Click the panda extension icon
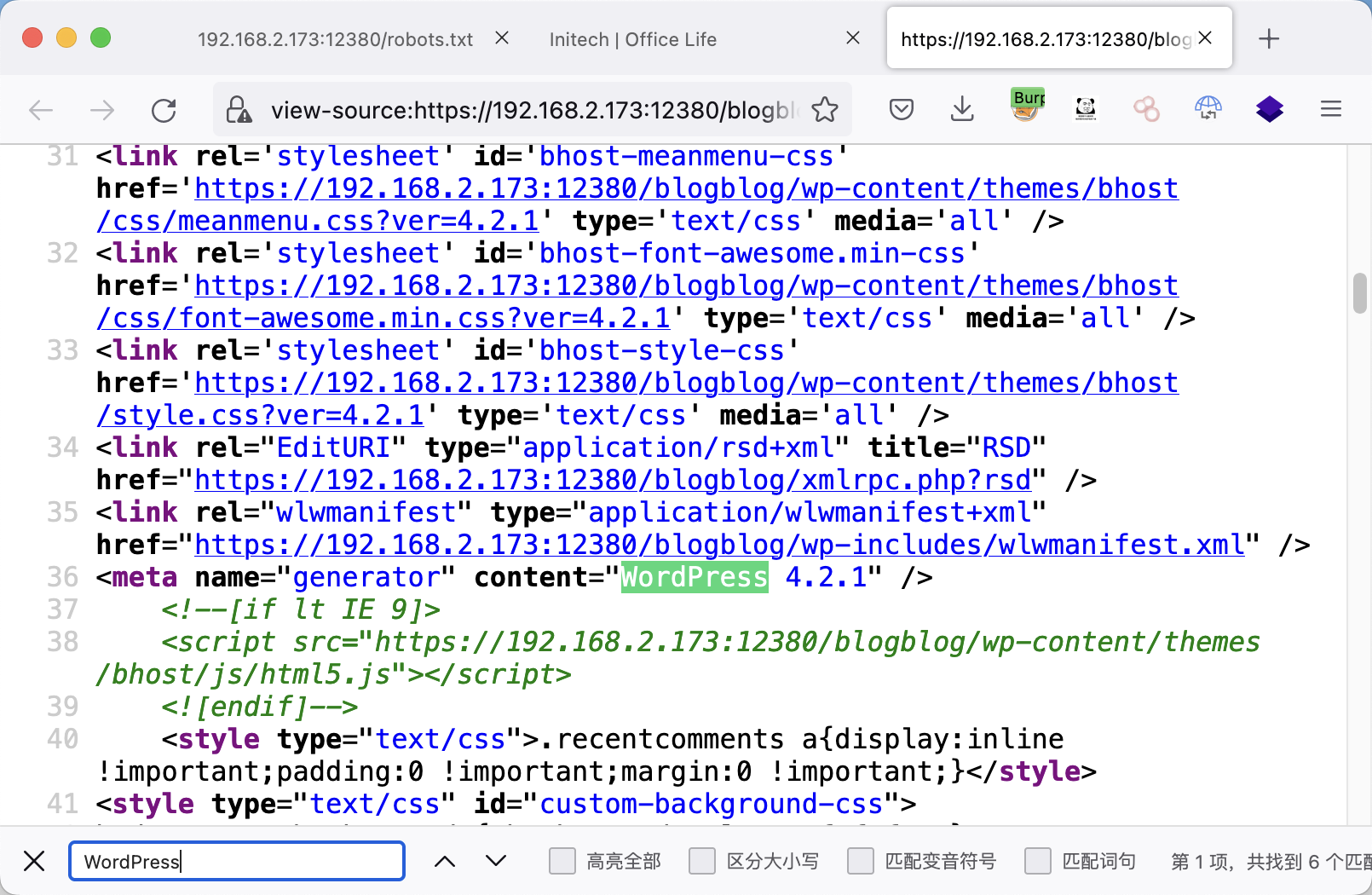The image size is (1372, 895). tap(1086, 109)
